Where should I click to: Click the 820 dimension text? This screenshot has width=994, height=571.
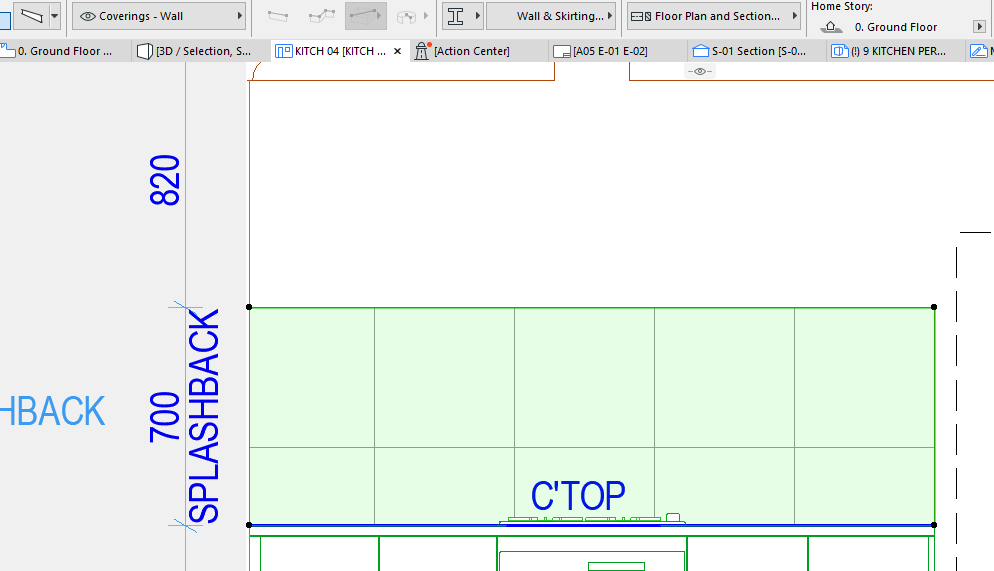point(165,180)
